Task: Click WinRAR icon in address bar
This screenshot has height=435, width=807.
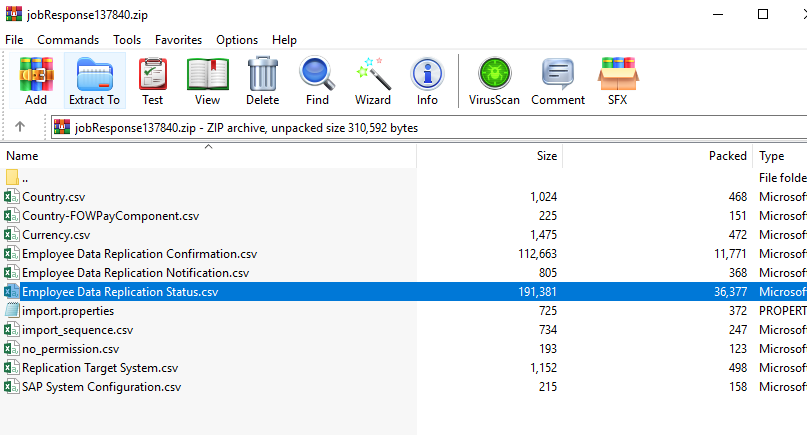Action: (x=62, y=127)
